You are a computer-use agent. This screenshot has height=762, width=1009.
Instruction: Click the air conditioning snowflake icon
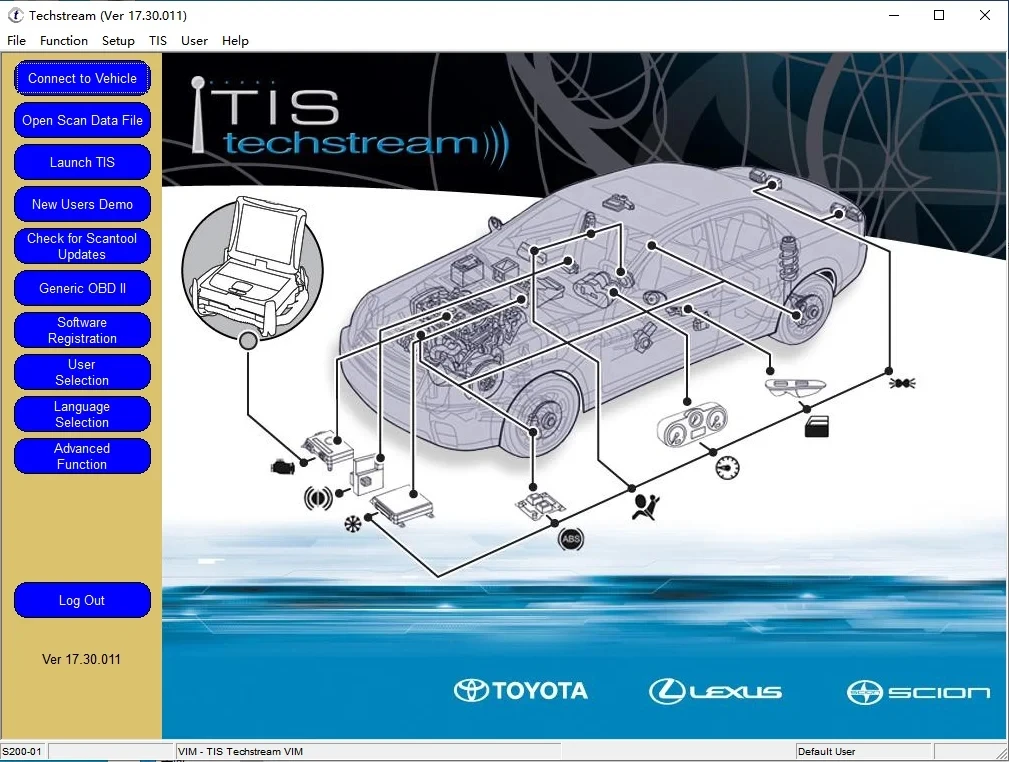click(x=352, y=523)
